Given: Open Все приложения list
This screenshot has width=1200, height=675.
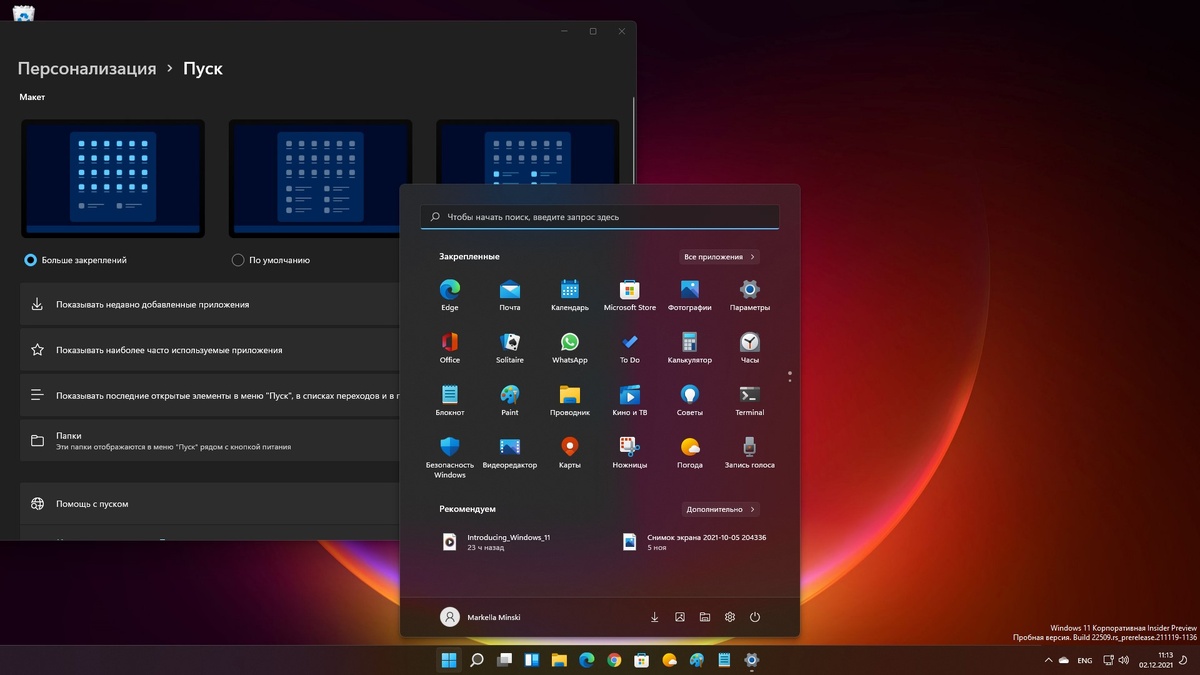Looking at the screenshot, I should coord(719,257).
